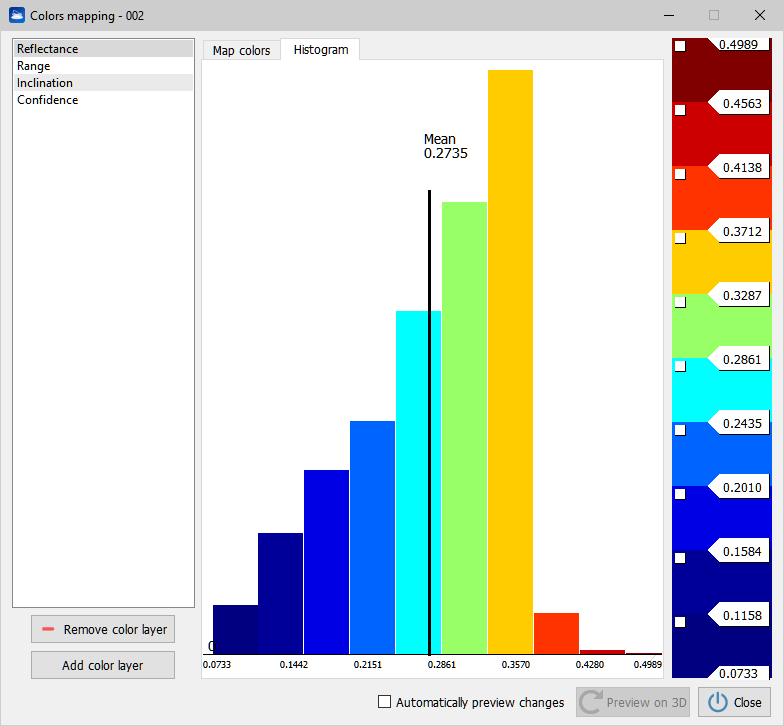
Task: Select Confidence in the layer list
Action: pyautogui.click(x=47, y=100)
